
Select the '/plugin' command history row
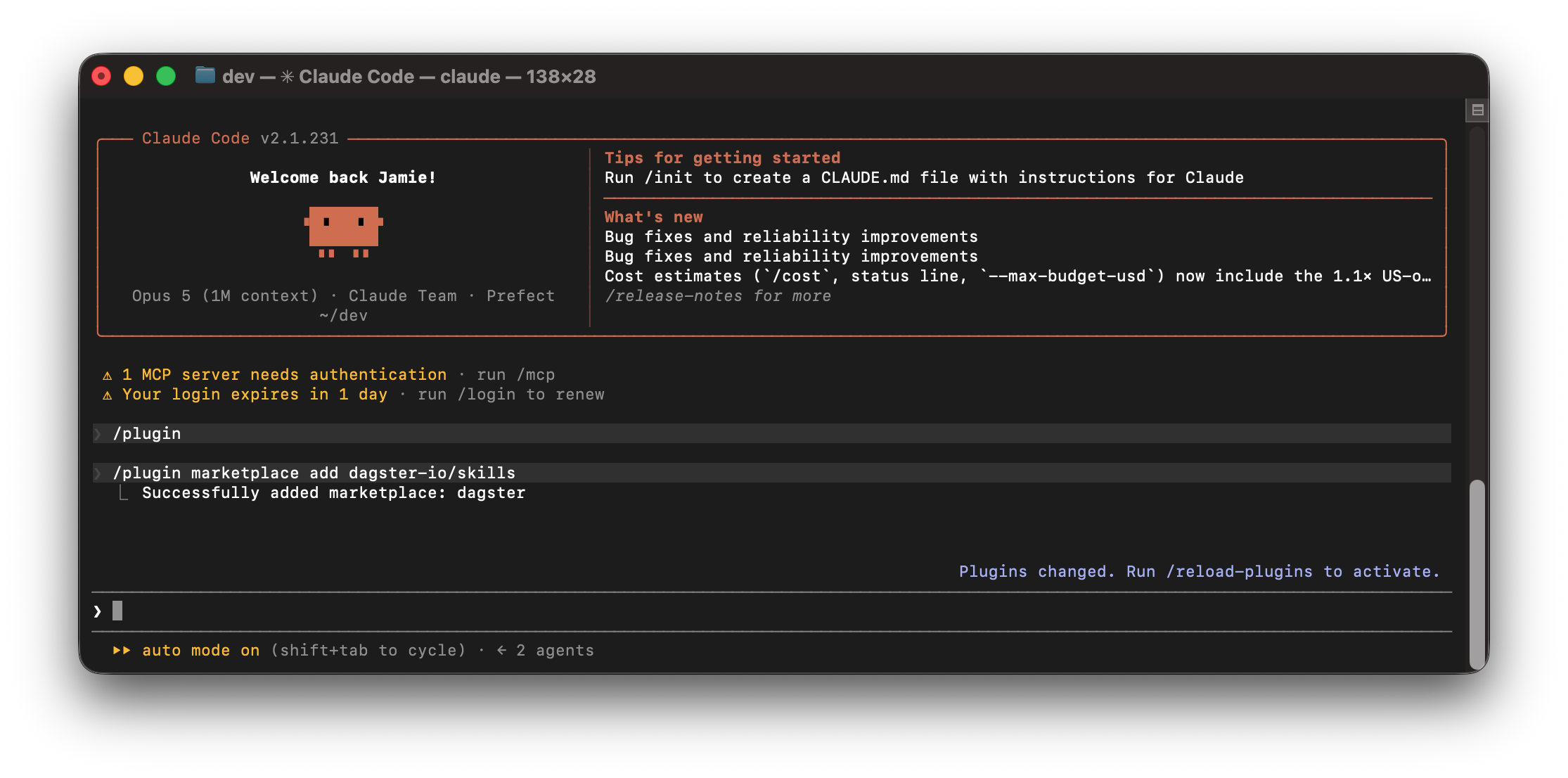tap(771, 433)
